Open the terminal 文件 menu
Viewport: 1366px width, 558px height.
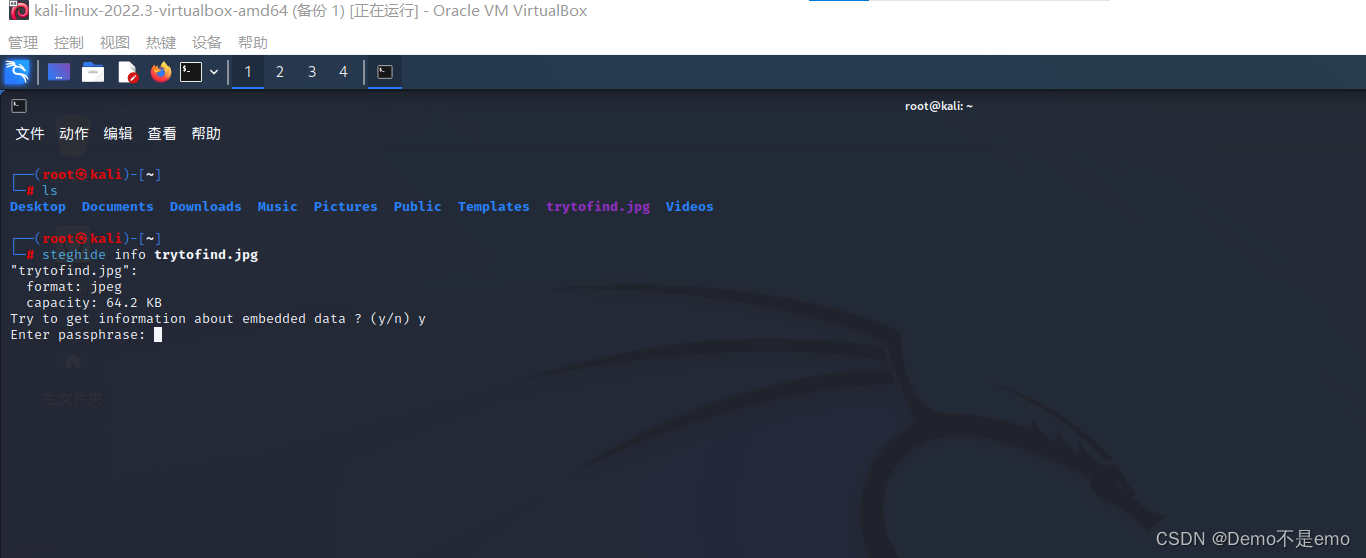(x=30, y=133)
